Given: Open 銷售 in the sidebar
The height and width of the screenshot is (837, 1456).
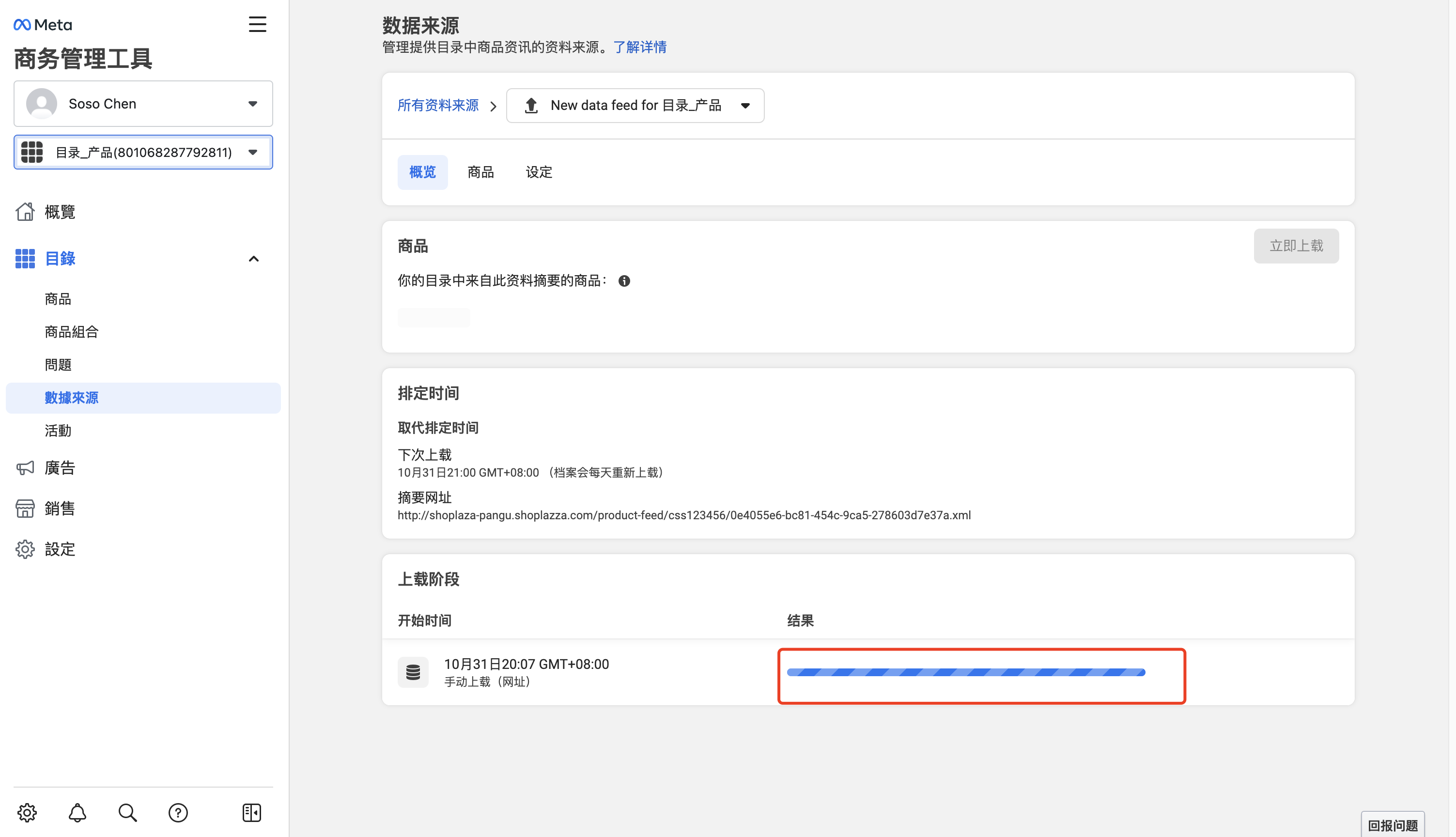Looking at the screenshot, I should coord(60,508).
